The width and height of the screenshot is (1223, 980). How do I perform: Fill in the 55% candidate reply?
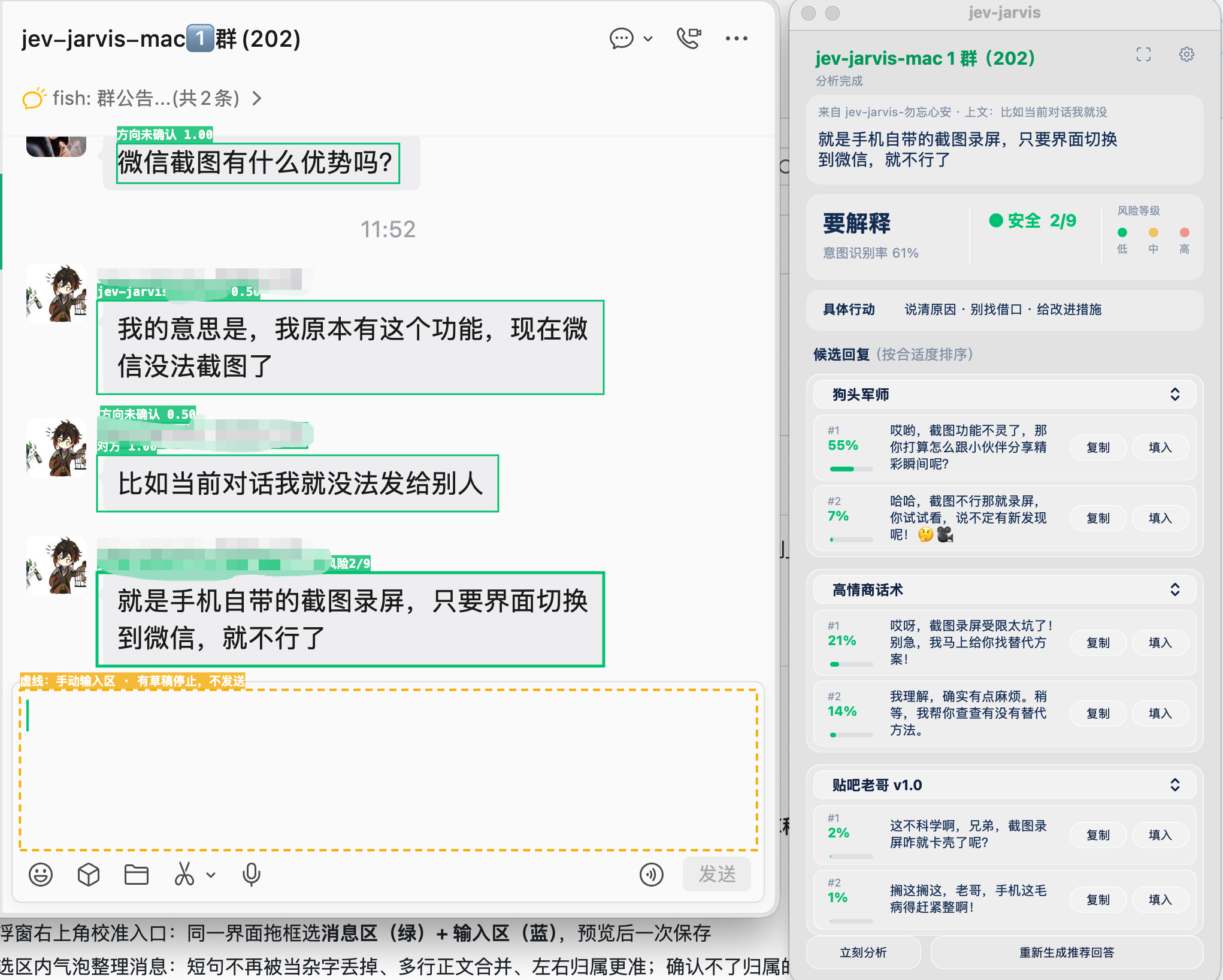click(1160, 447)
